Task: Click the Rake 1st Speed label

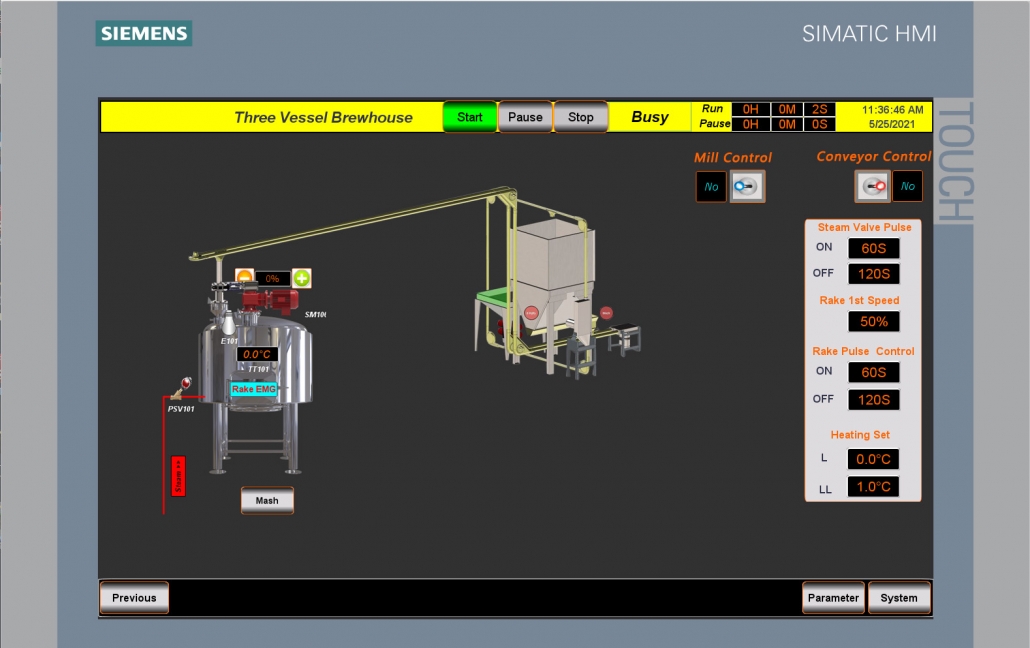Action: pyautogui.click(x=859, y=300)
